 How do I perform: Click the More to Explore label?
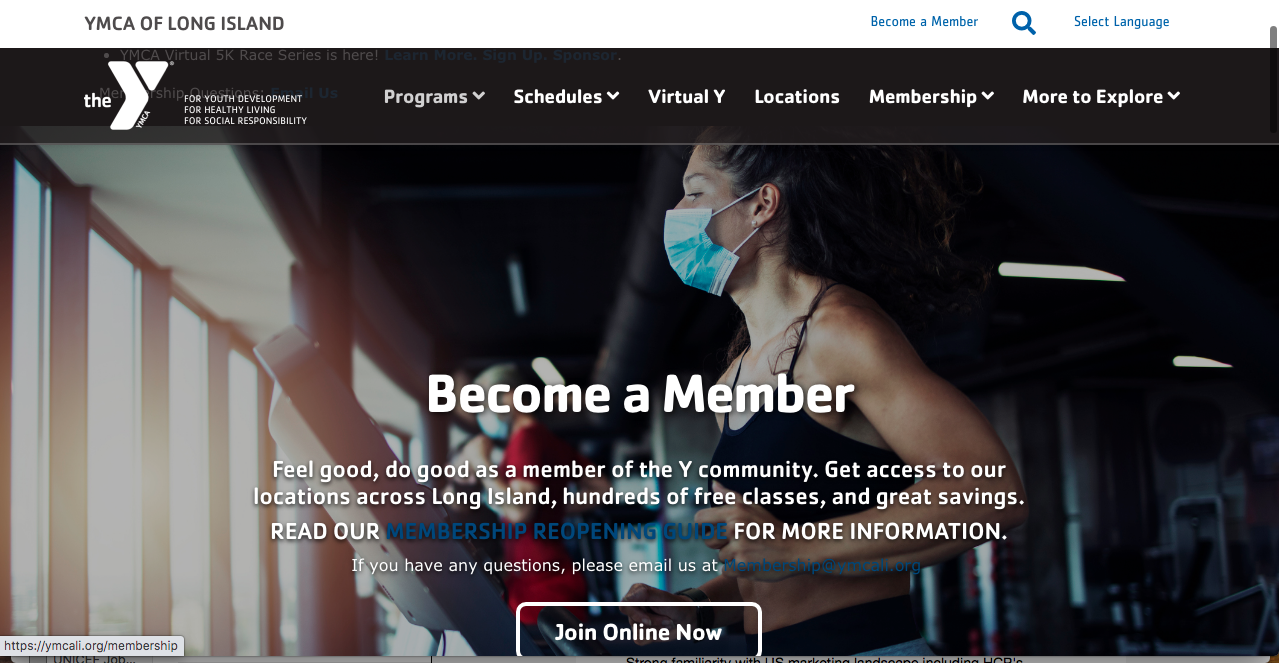click(1093, 97)
